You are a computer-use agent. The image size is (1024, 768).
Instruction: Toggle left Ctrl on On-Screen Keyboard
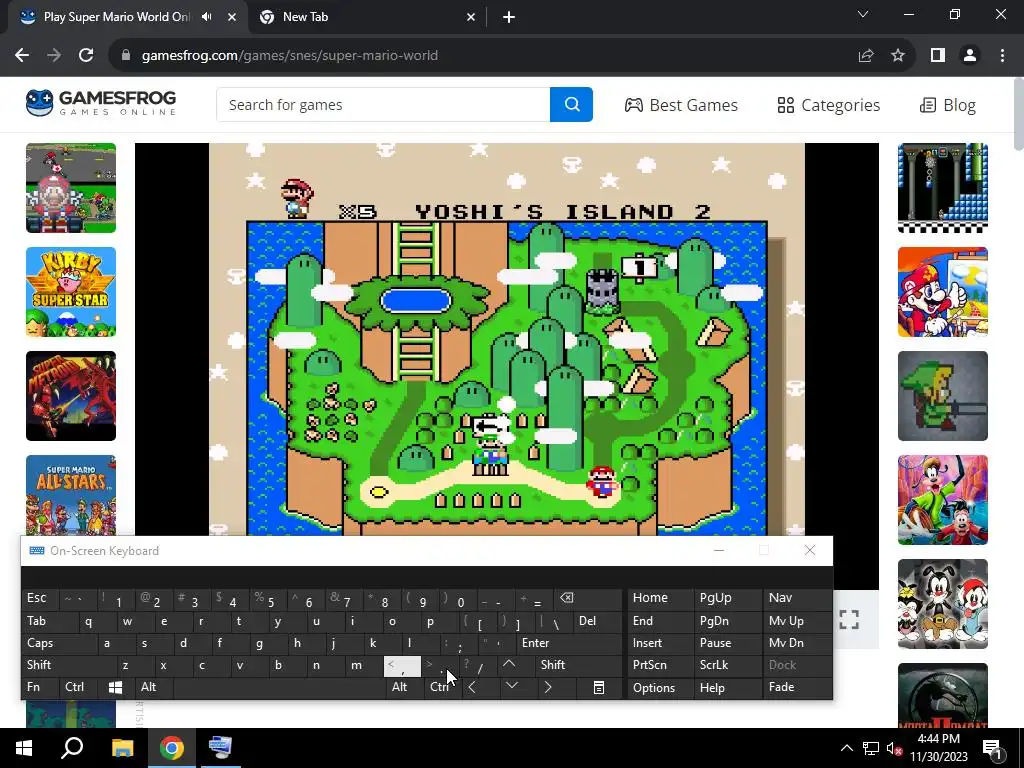78,687
